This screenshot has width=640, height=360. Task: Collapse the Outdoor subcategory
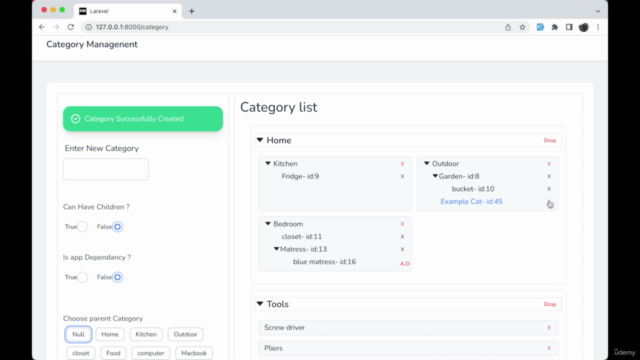point(427,163)
